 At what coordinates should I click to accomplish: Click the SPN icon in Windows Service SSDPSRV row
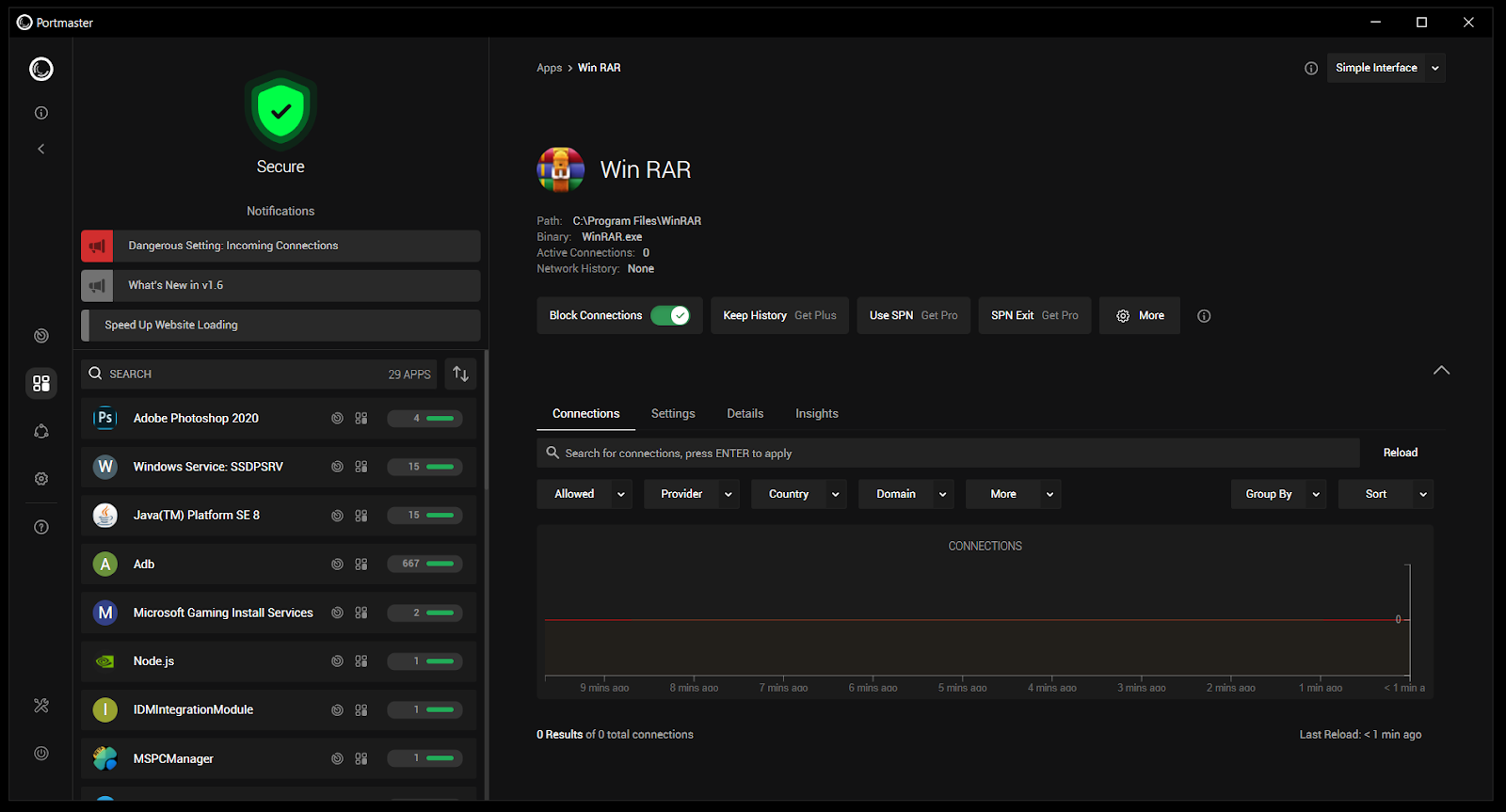coord(337,467)
